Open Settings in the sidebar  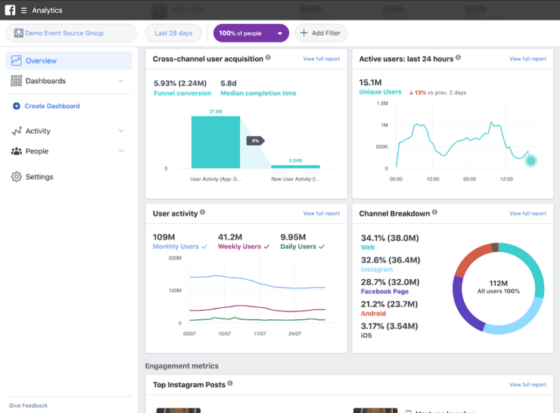pos(69,176)
